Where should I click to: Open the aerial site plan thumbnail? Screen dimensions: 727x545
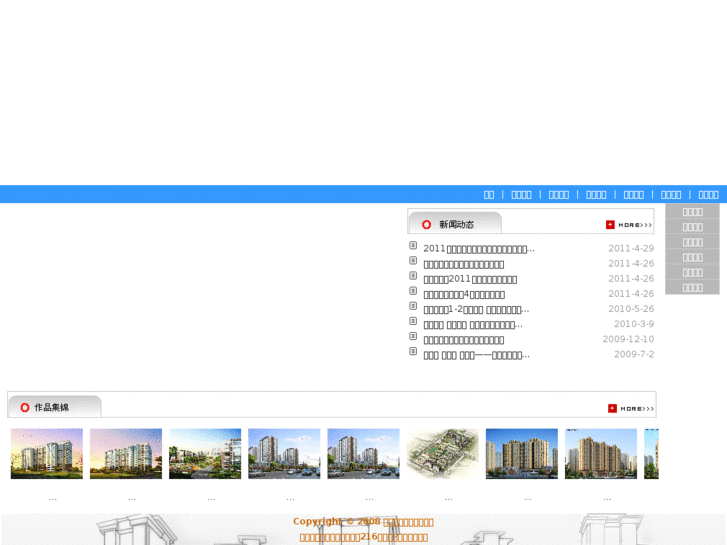click(442, 454)
